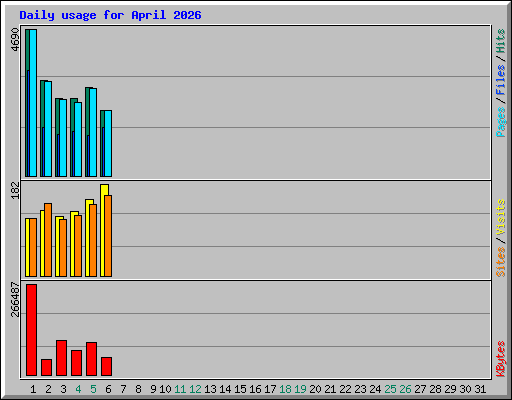Click day 5 orange sites bar

93,240
